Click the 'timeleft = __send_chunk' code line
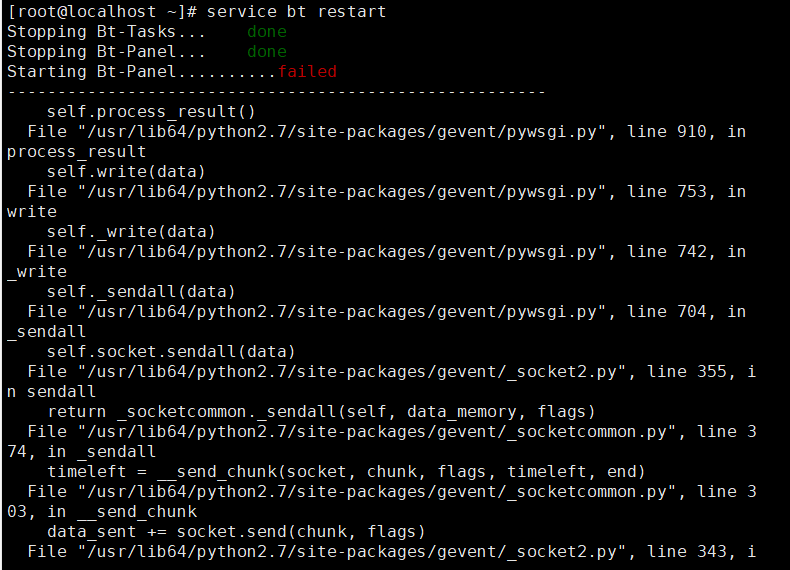The image size is (790, 570). click(346, 471)
